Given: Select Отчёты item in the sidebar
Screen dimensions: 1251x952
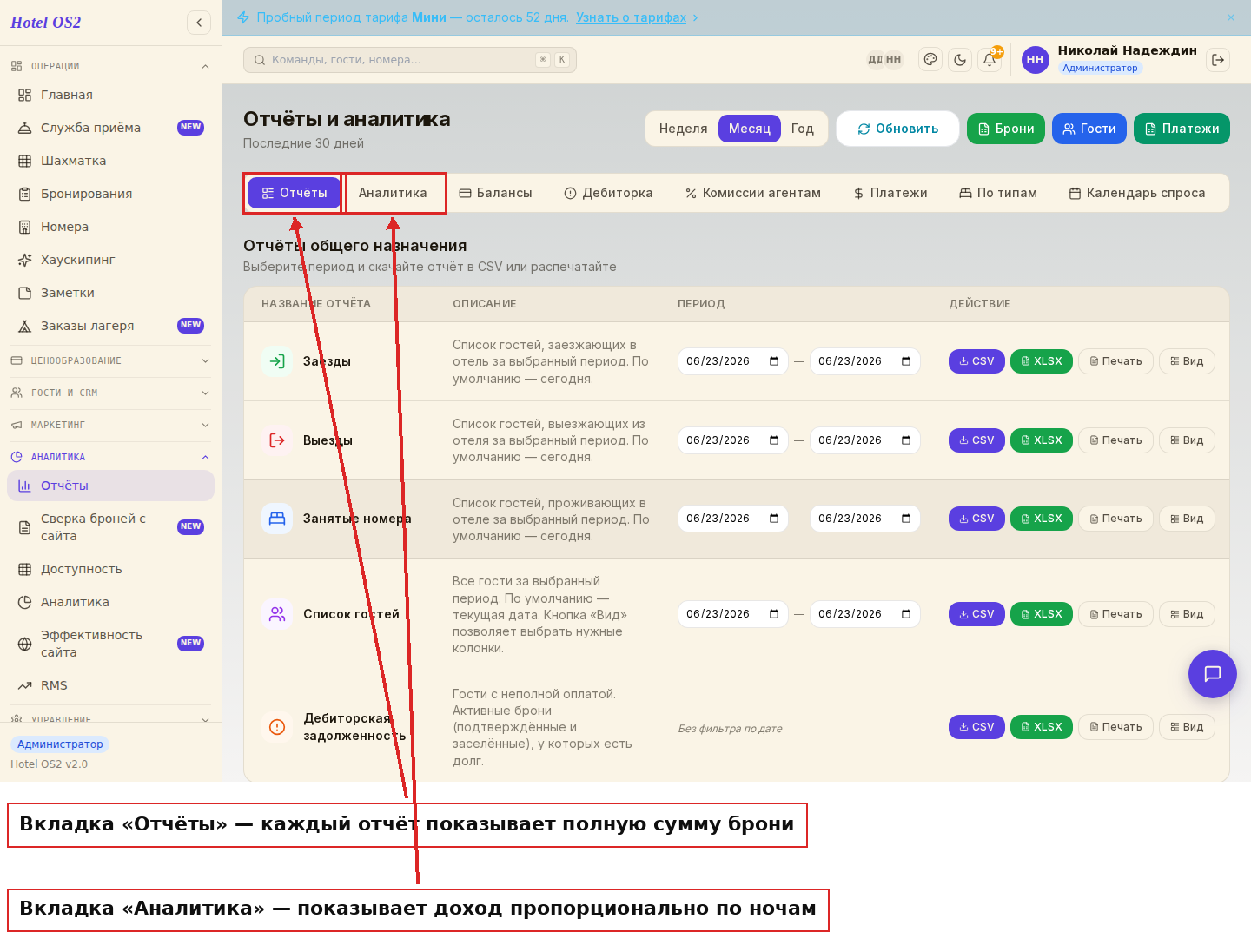Looking at the screenshot, I should click(x=110, y=486).
